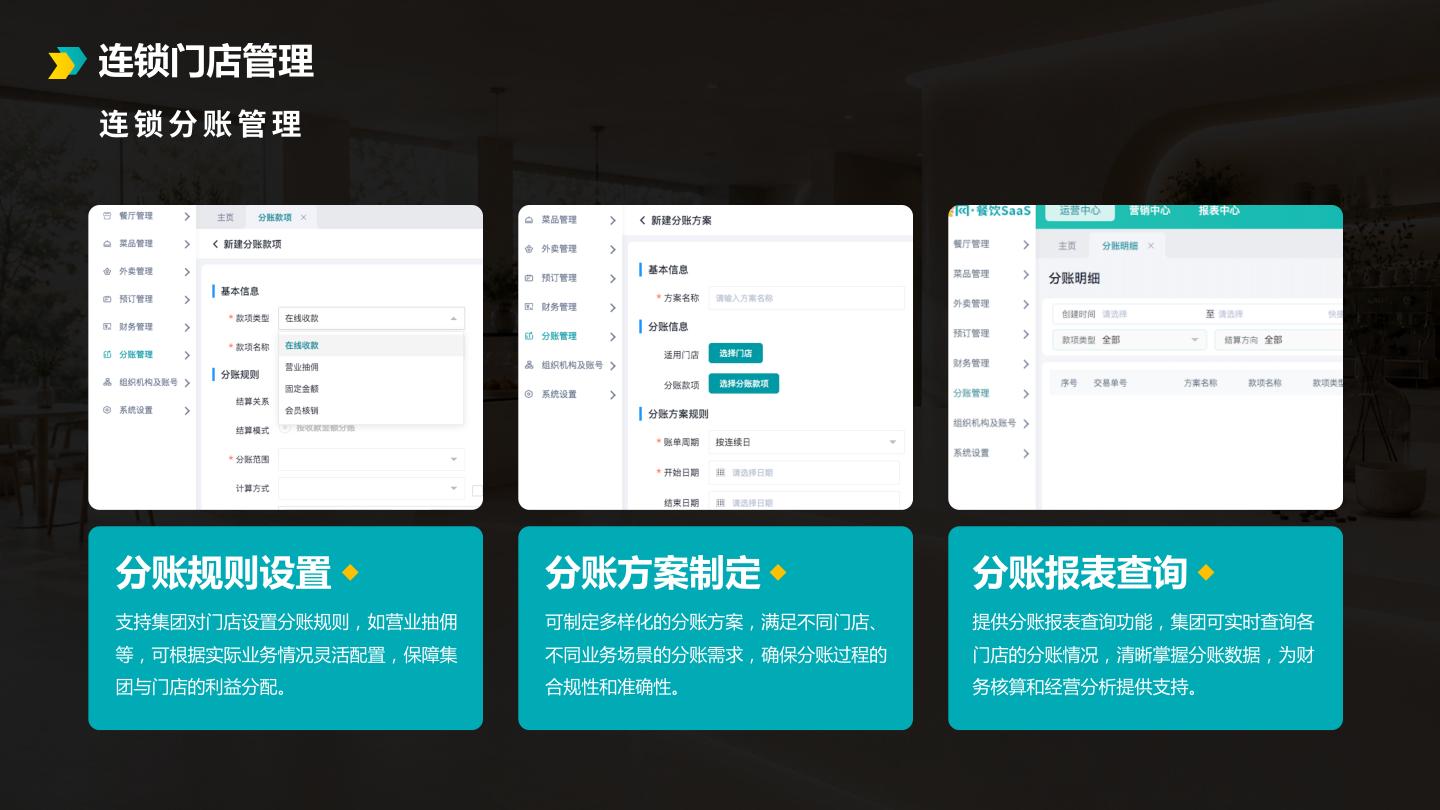1440x810 pixels.
Task: Choose 营业抽佣 from the open dropdown list
Action: coord(371,367)
